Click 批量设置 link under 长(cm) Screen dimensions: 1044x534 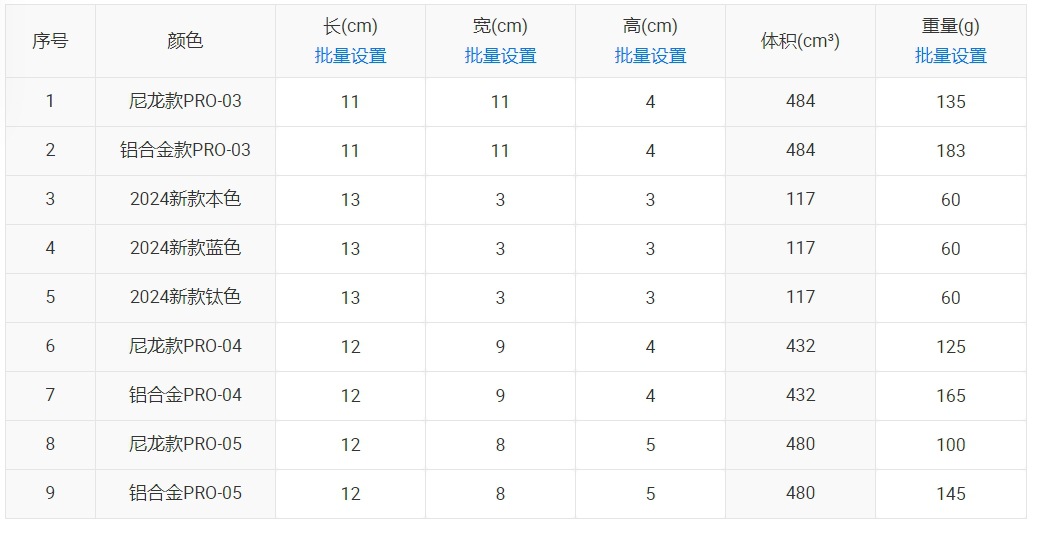point(350,56)
